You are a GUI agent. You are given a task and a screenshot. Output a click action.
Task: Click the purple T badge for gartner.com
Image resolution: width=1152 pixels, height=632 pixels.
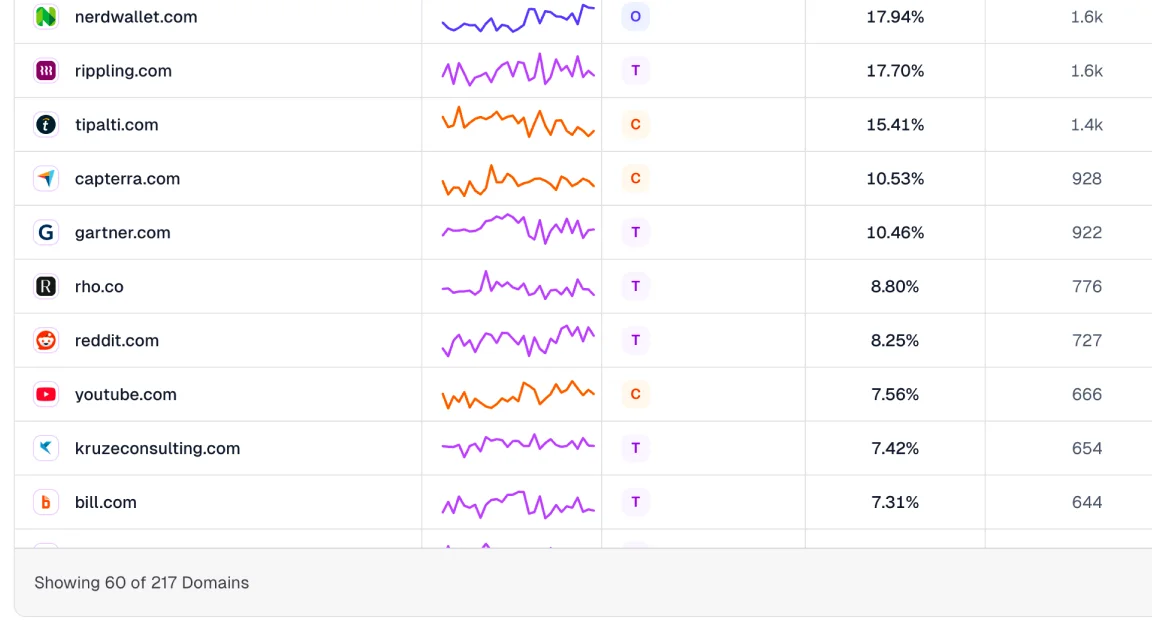(635, 233)
